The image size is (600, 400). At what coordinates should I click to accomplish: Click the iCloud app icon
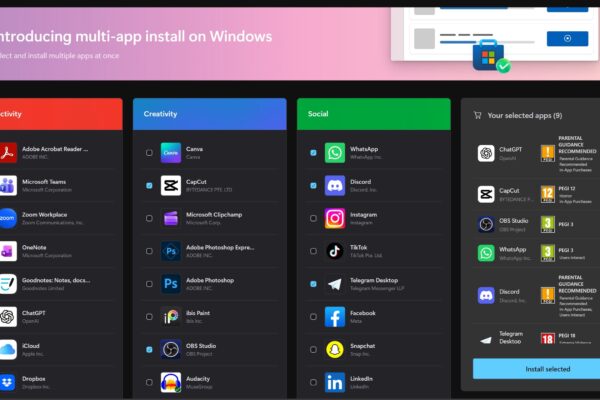click(8, 349)
